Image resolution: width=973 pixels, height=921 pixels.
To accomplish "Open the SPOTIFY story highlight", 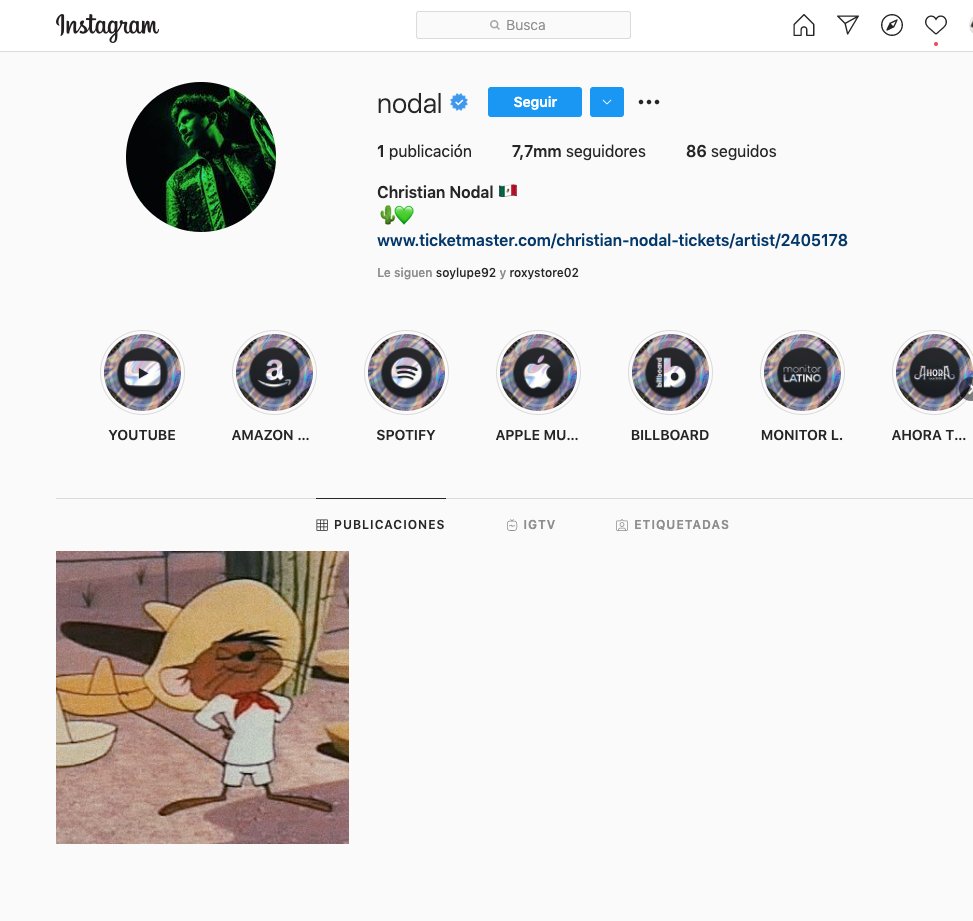I will coord(406,372).
